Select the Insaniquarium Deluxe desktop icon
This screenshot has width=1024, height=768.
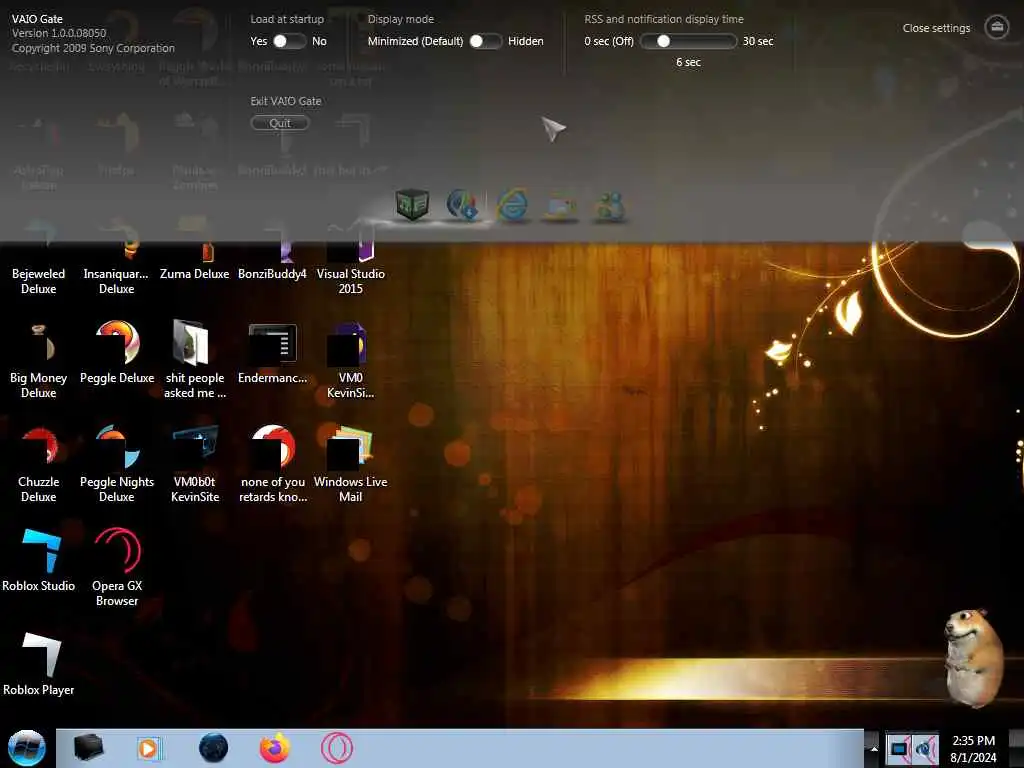pyautogui.click(x=116, y=259)
